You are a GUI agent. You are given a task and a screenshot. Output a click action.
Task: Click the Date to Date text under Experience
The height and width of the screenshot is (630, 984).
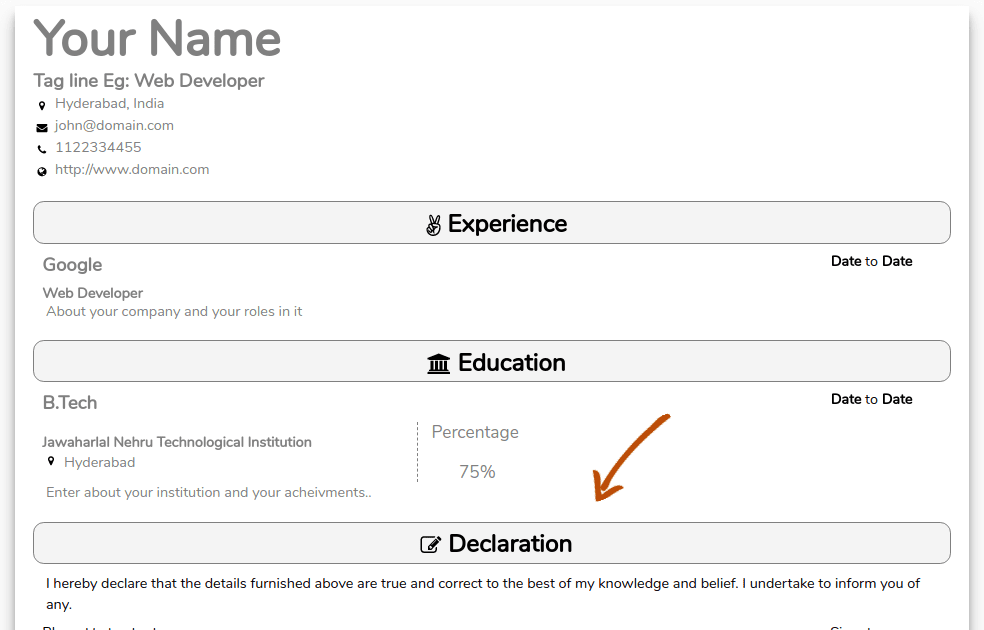[x=871, y=261]
